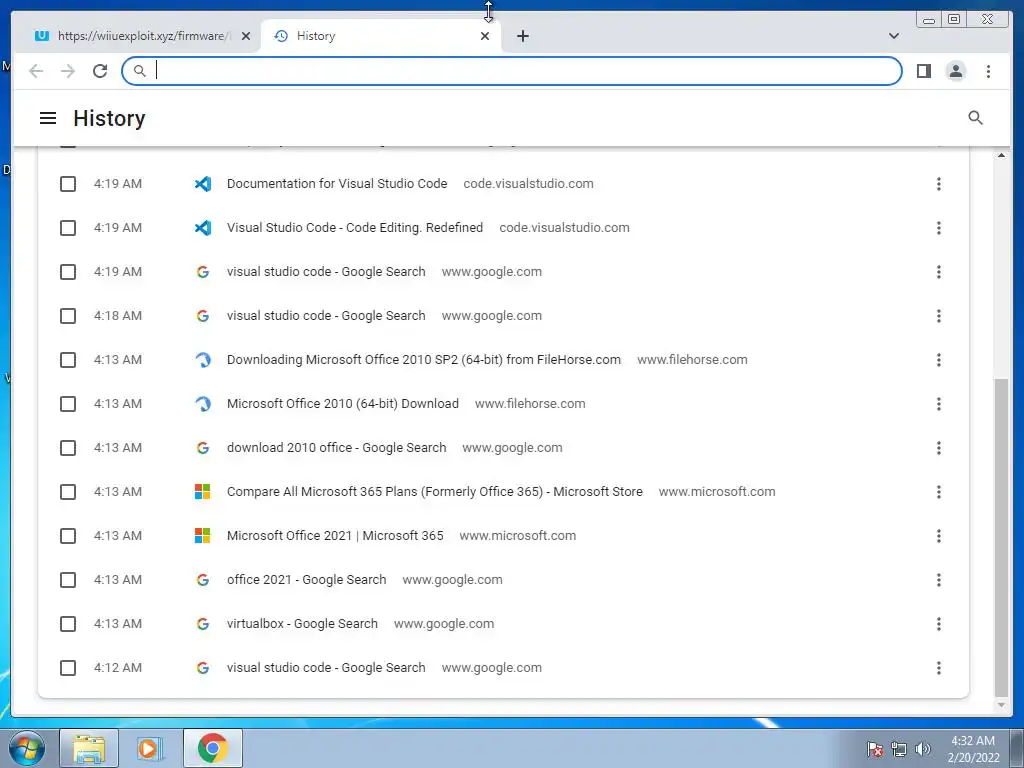Viewport: 1024px width, 768px height.
Task: Open Microsoft Office 2010 (64-bit) Download link
Action: pos(343,404)
